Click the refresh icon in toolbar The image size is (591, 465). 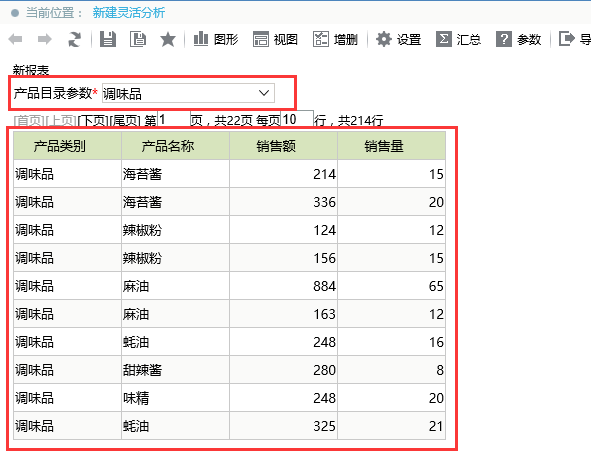point(74,39)
